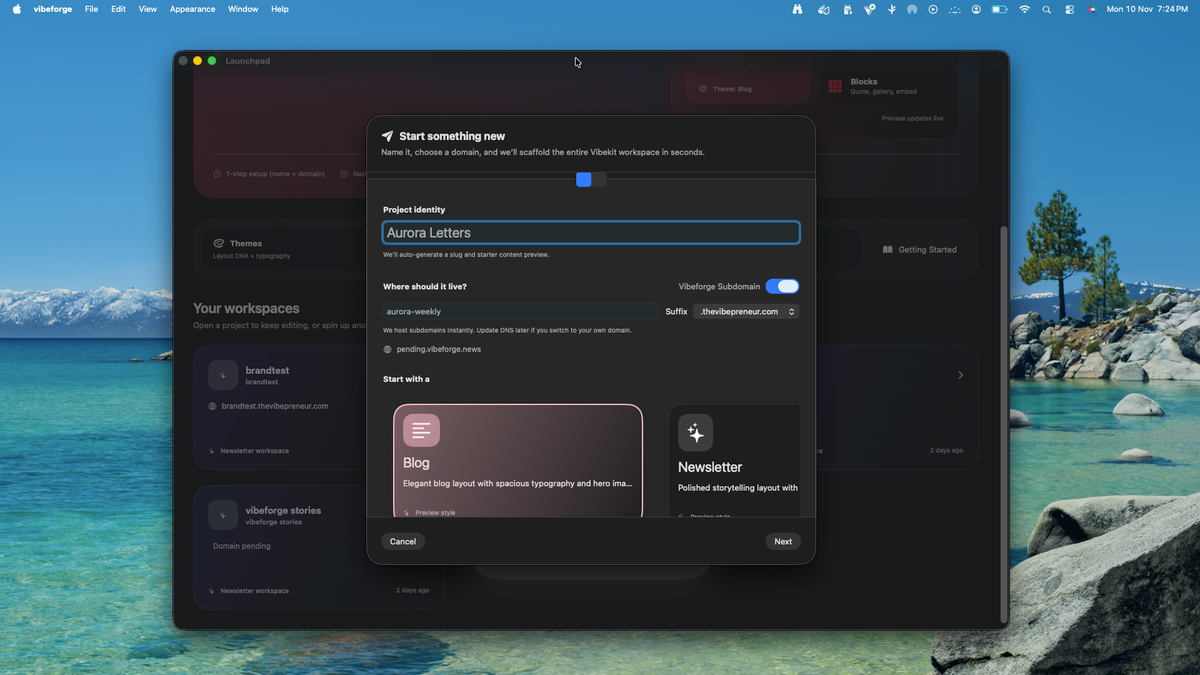Click the Newsletter sparkle icon

click(x=696, y=433)
